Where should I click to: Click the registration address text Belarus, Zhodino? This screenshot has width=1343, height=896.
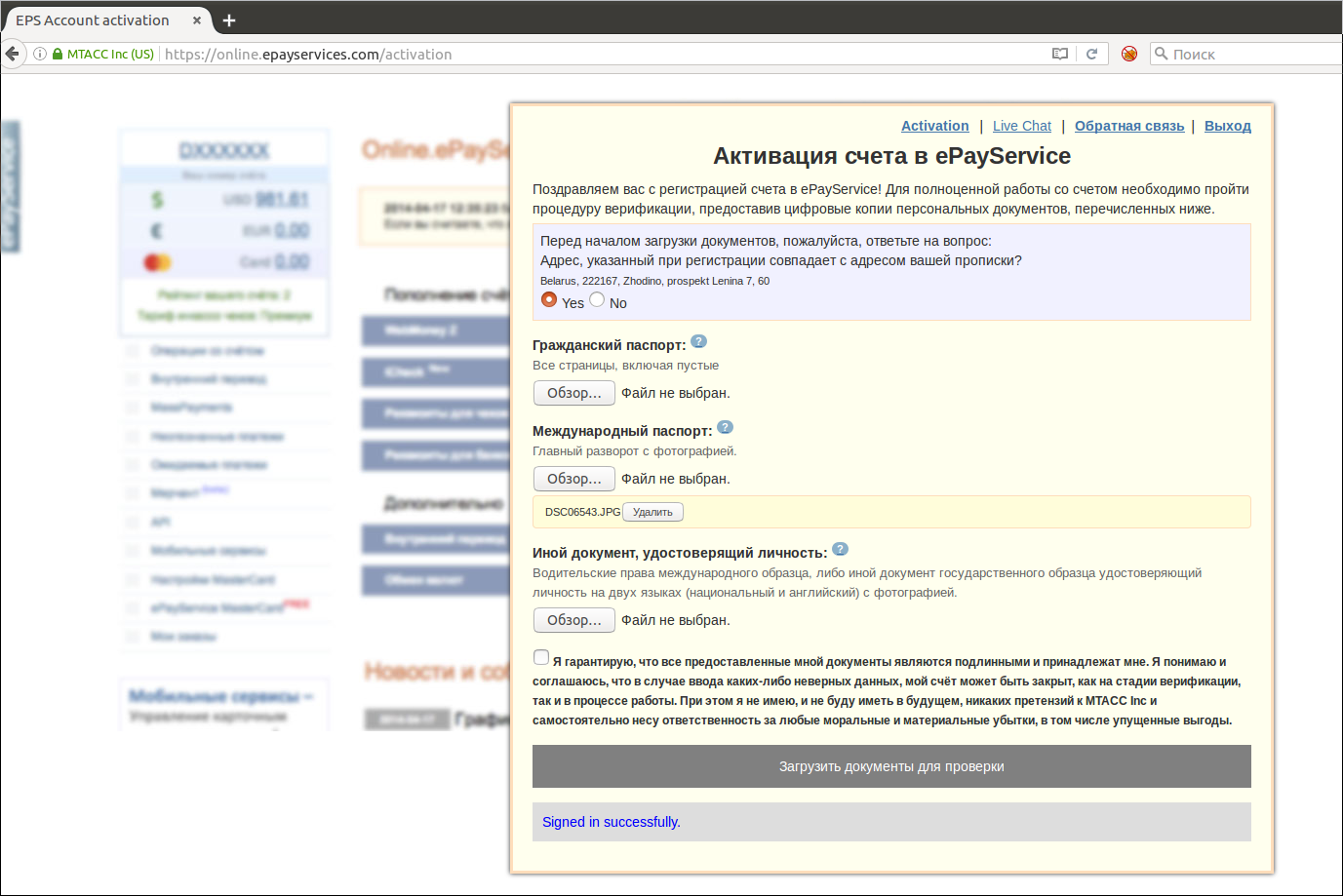654,281
